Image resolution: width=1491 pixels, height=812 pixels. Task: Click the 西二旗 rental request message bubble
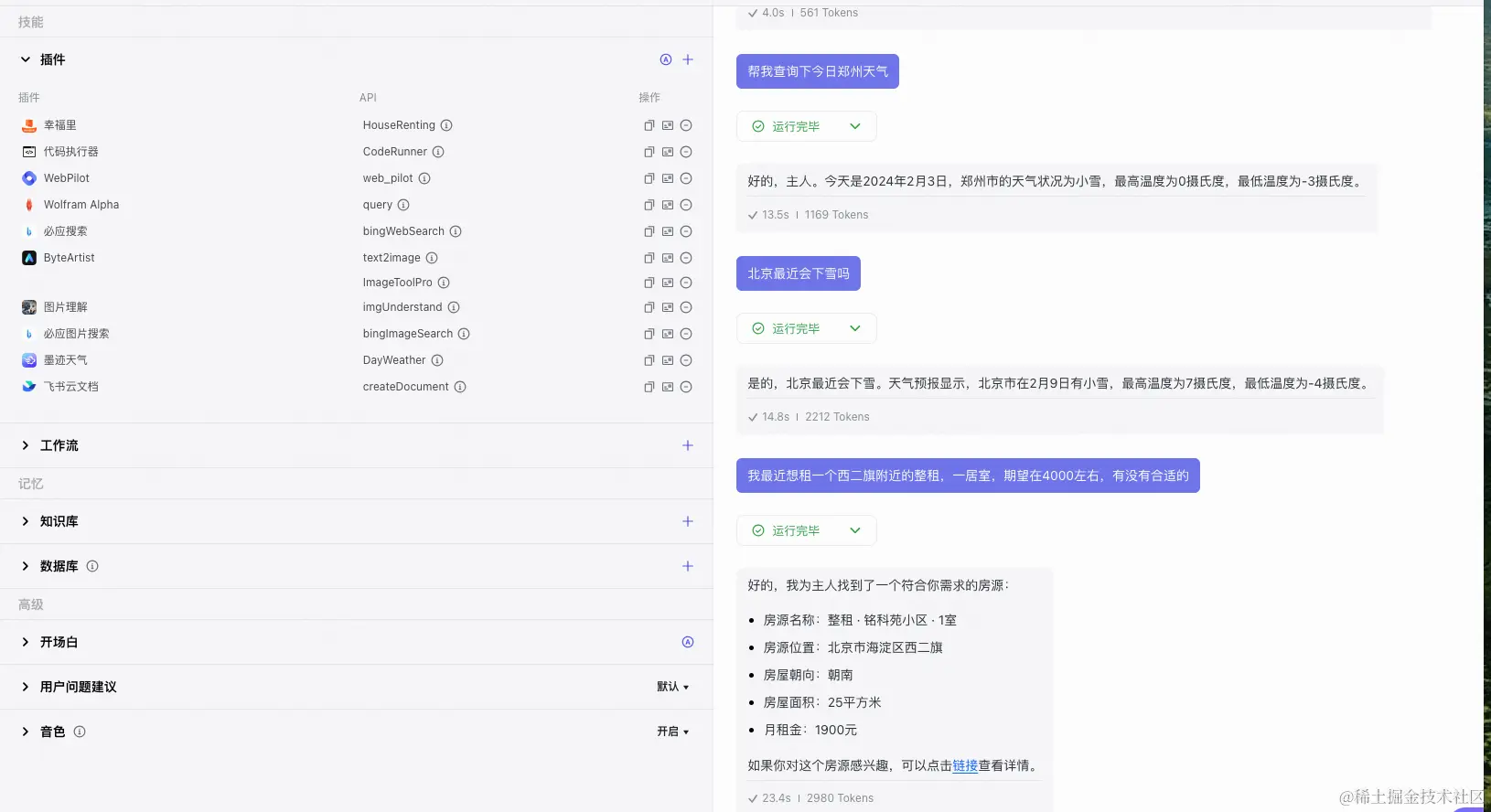[968, 475]
